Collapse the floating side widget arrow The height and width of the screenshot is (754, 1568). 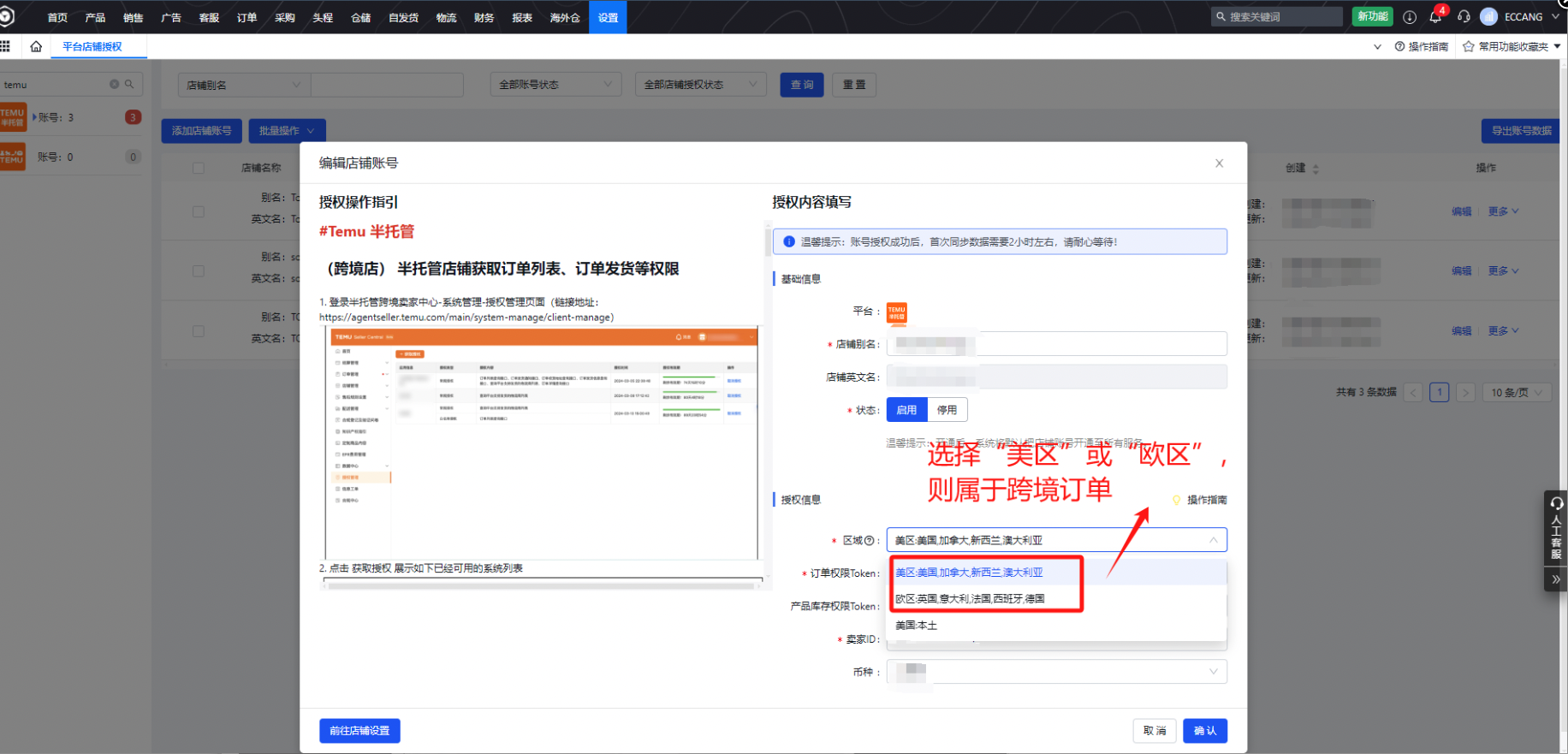point(1556,579)
